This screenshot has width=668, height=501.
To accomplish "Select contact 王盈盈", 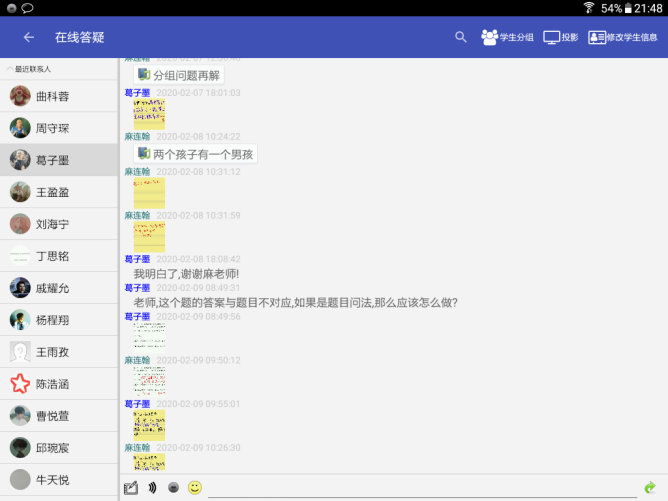I will click(x=59, y=192).
